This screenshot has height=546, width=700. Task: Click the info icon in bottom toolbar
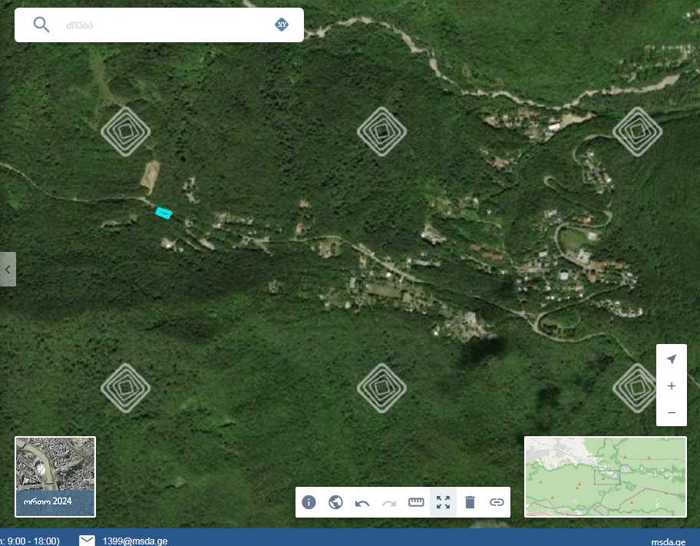(309, 502)
